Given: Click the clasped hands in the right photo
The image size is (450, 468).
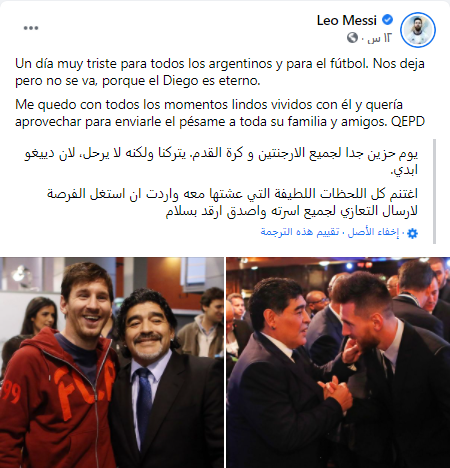Looking at the screenshot, I should [335, 392].
